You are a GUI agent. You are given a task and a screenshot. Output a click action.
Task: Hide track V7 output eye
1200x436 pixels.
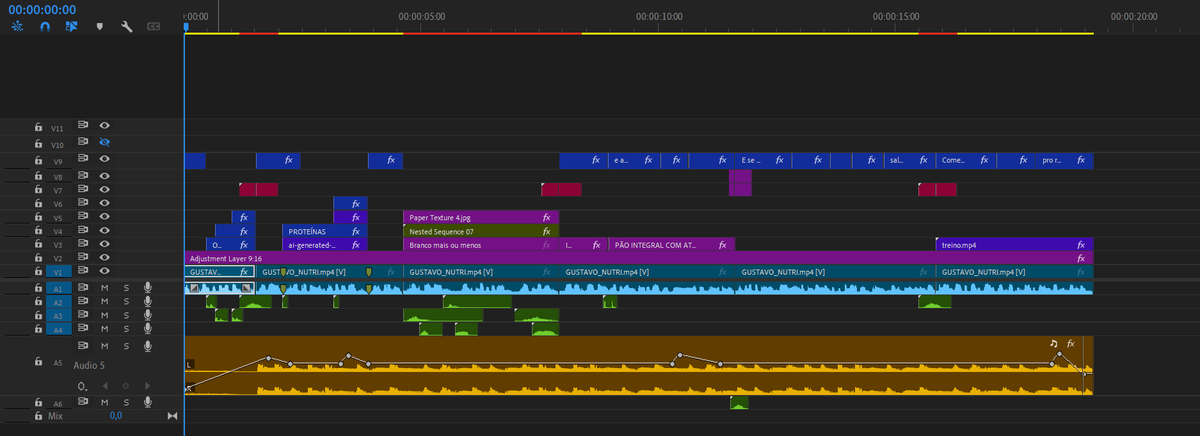pyautogui.click(x=104, y=188)
